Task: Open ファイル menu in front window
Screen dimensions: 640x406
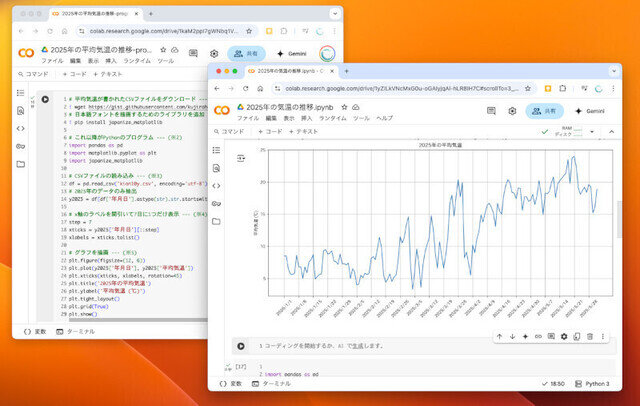Action: click(248, 118)
